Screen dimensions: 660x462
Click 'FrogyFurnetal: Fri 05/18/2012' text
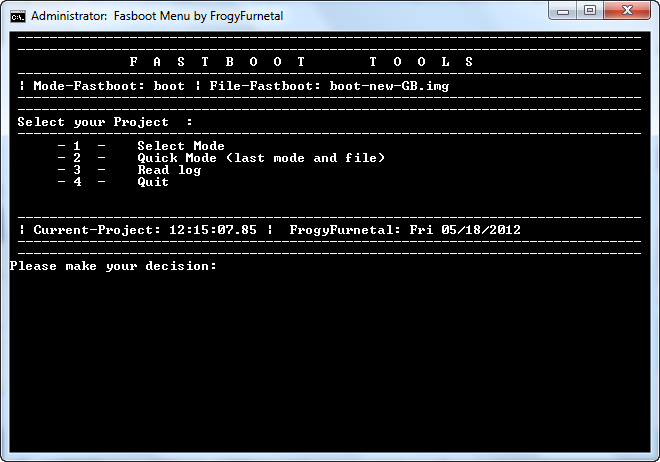[x=405, y=230]
